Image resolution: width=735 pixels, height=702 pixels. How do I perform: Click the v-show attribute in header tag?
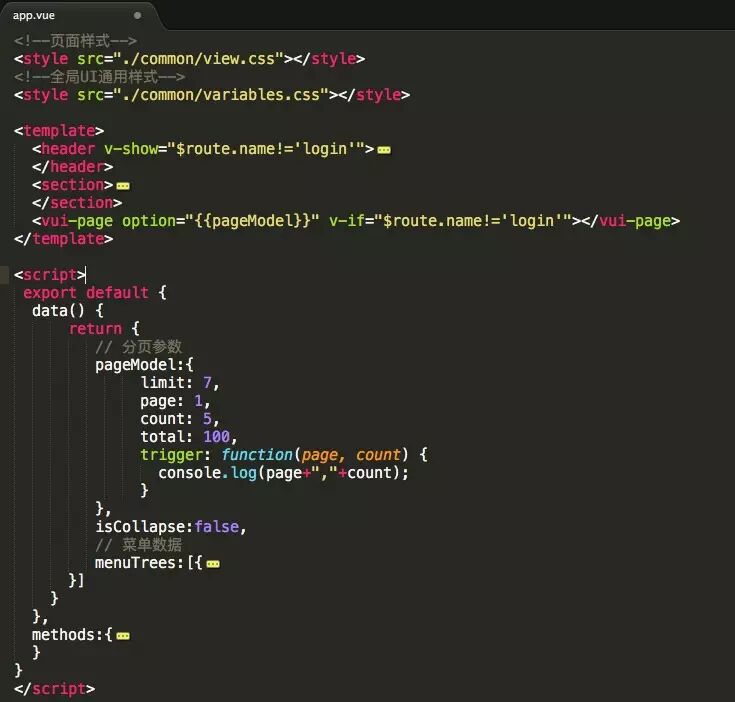point(234,149)
